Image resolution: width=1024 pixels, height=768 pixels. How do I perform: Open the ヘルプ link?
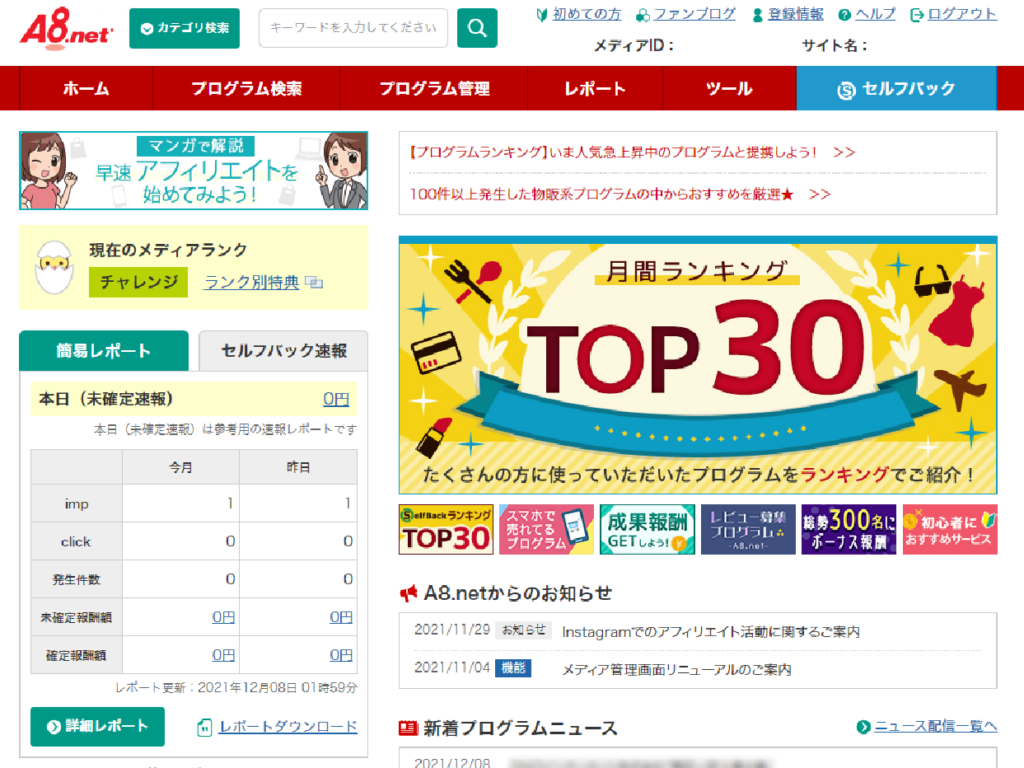tap(875, 14)
